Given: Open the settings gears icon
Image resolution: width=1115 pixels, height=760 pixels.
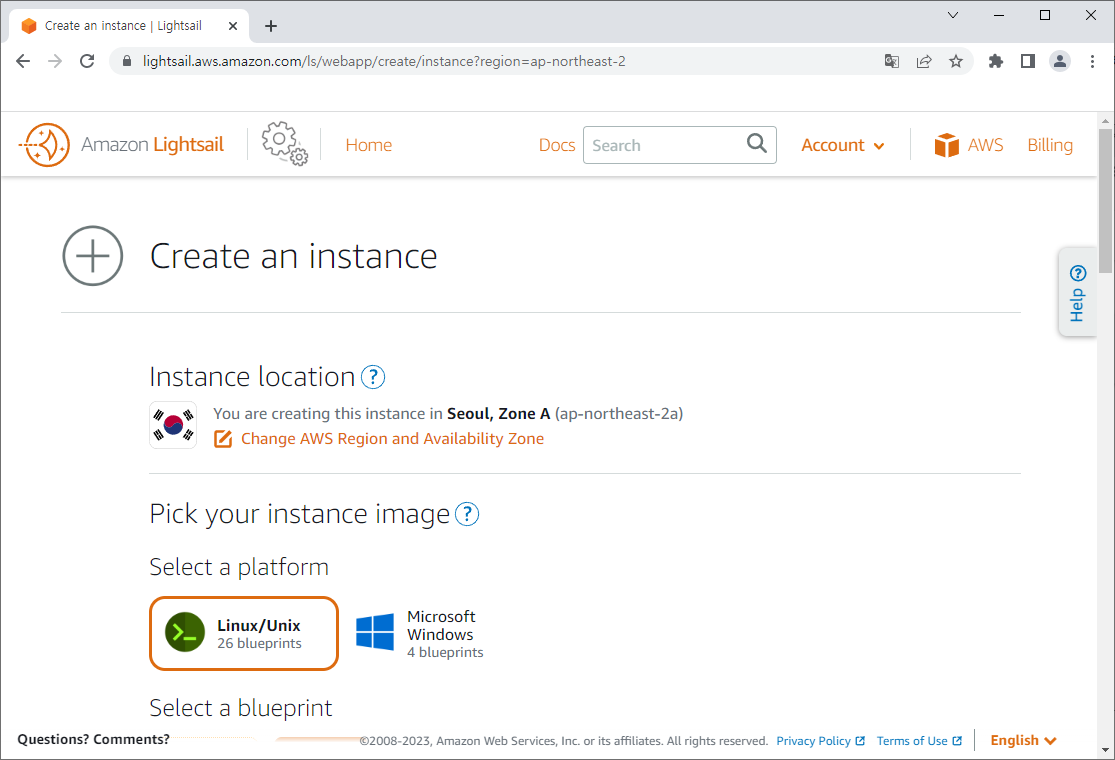Looking at the screenshot, I should 284,144.
